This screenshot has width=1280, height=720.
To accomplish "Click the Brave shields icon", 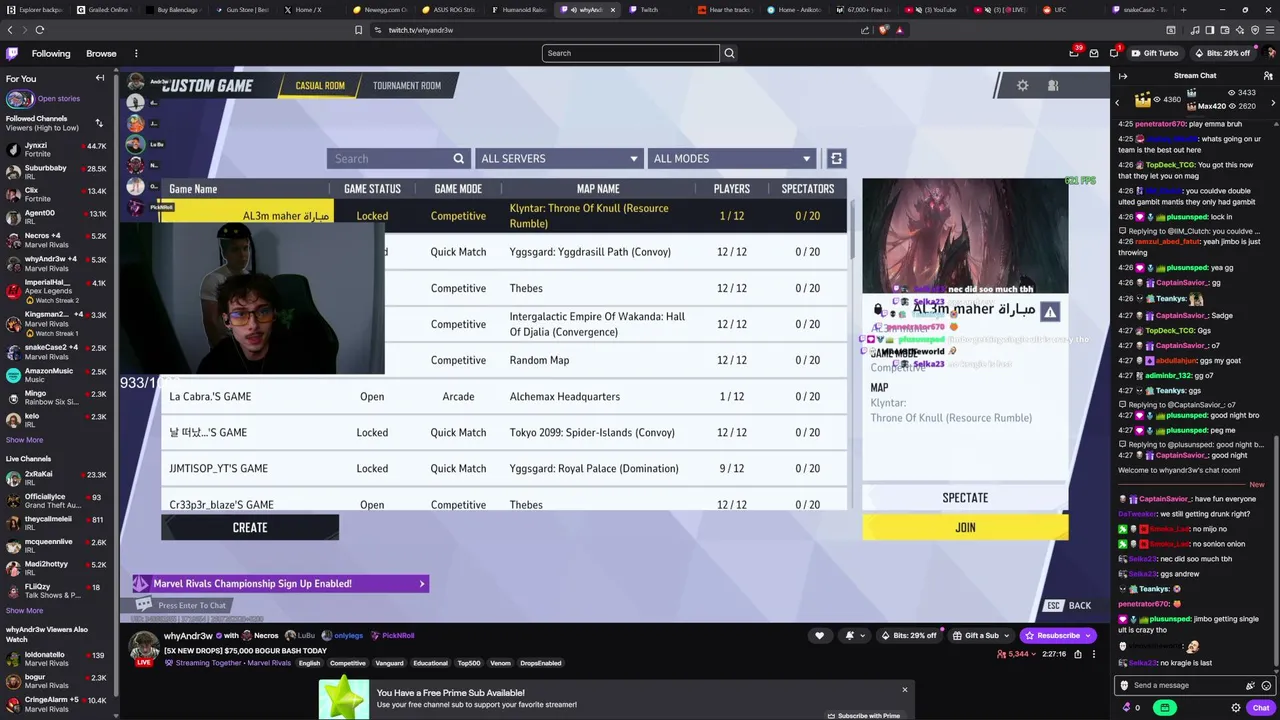I will coord(883,30).
